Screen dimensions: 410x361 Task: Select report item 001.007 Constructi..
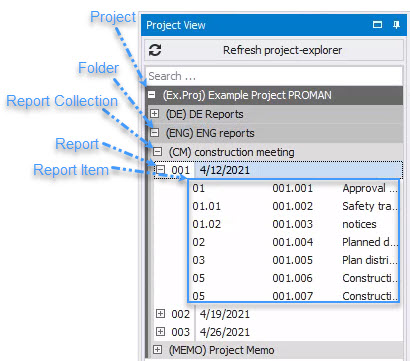click(293, 295)
